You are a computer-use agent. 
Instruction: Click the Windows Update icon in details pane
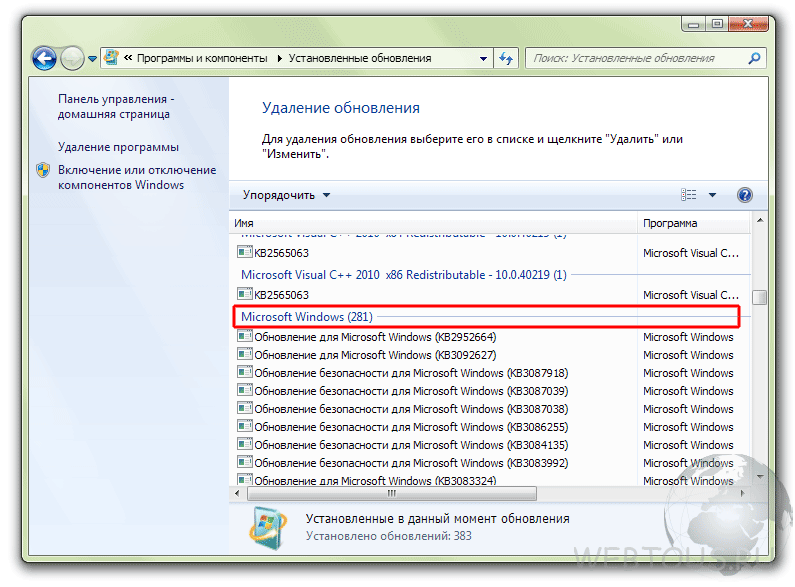tap(268, 528)
